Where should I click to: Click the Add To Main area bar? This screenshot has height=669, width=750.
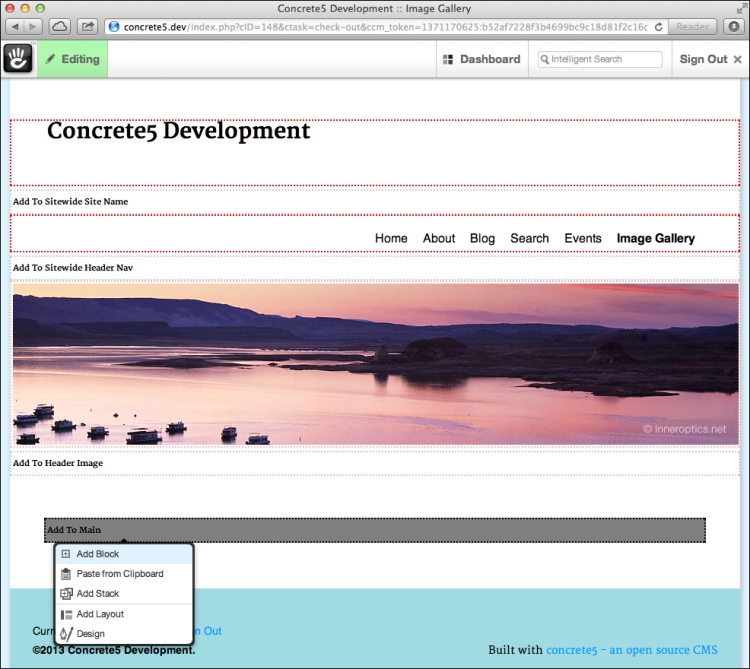[375, 530]
